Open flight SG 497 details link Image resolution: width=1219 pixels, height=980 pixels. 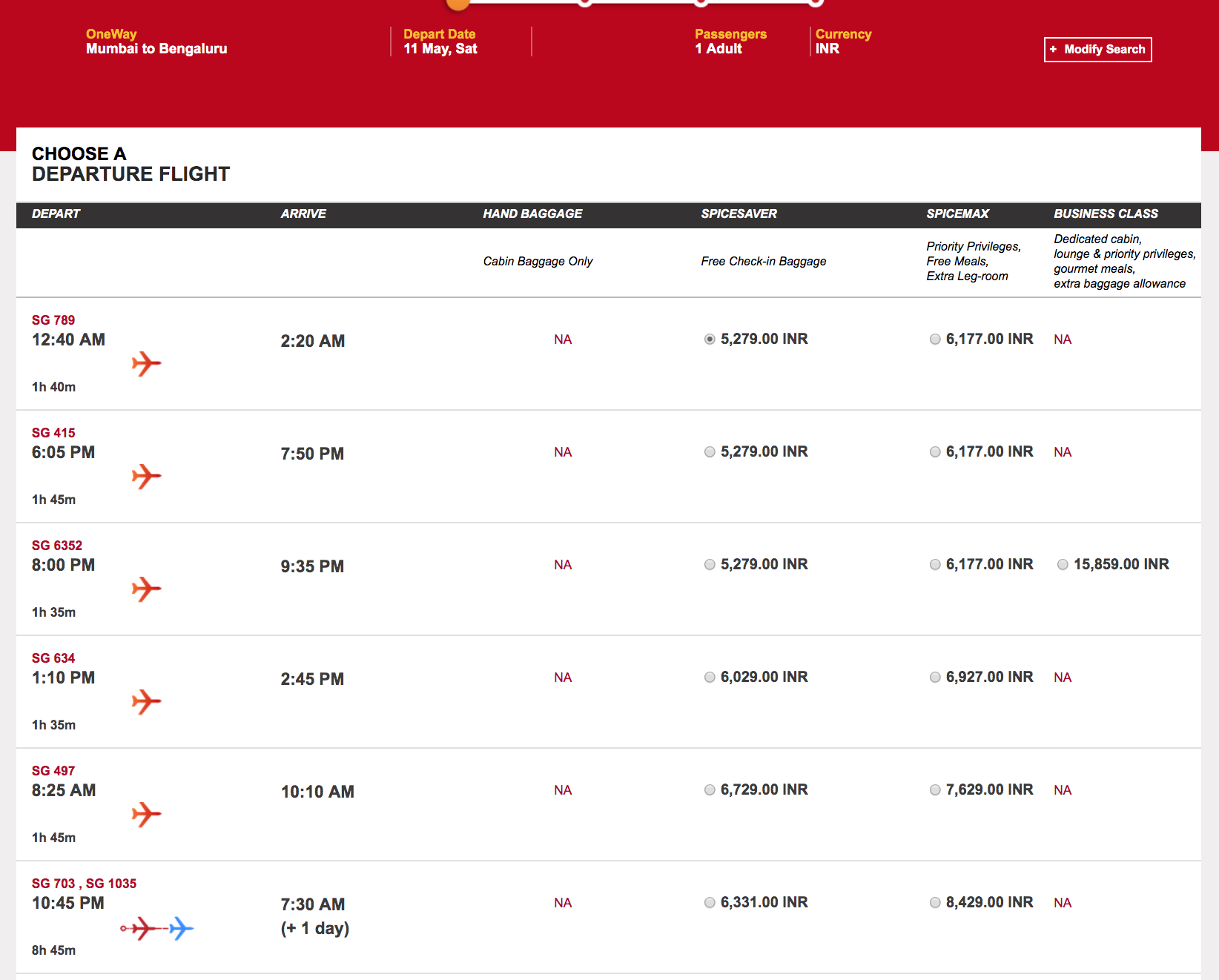(x=53, y=770)
